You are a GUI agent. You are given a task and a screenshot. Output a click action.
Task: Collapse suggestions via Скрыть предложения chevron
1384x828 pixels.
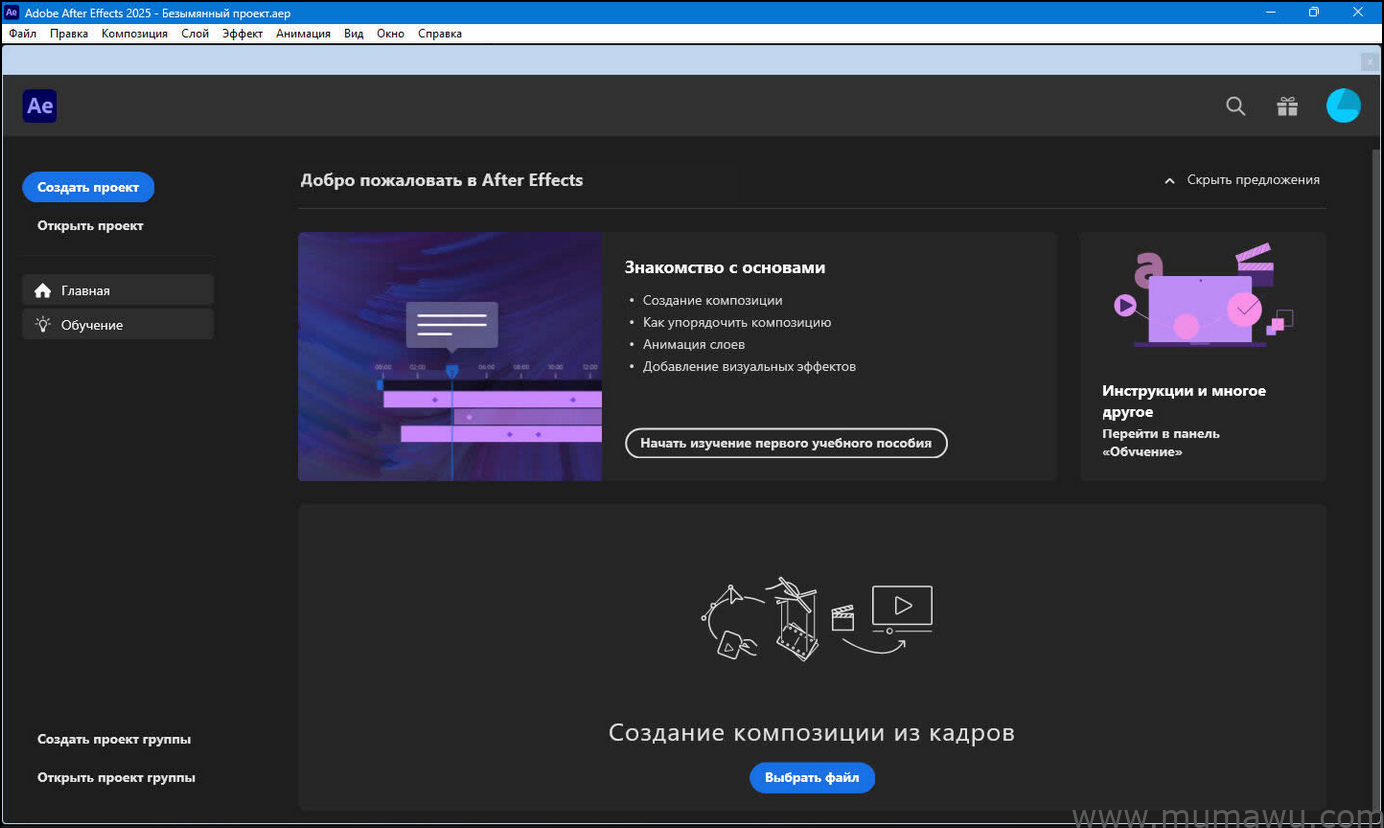[1169, 180]
